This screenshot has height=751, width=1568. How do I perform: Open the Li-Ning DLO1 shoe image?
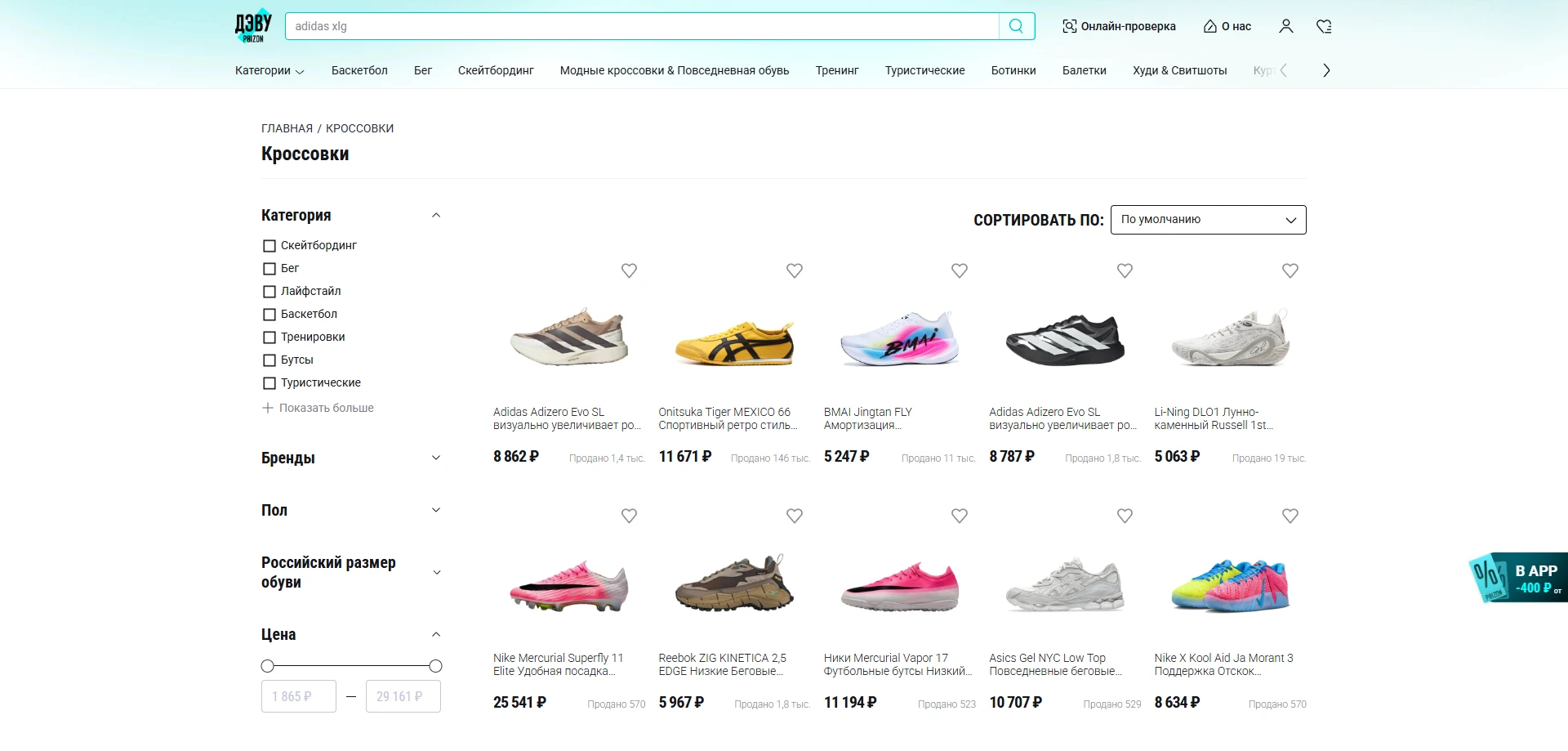pos(1231,338)
